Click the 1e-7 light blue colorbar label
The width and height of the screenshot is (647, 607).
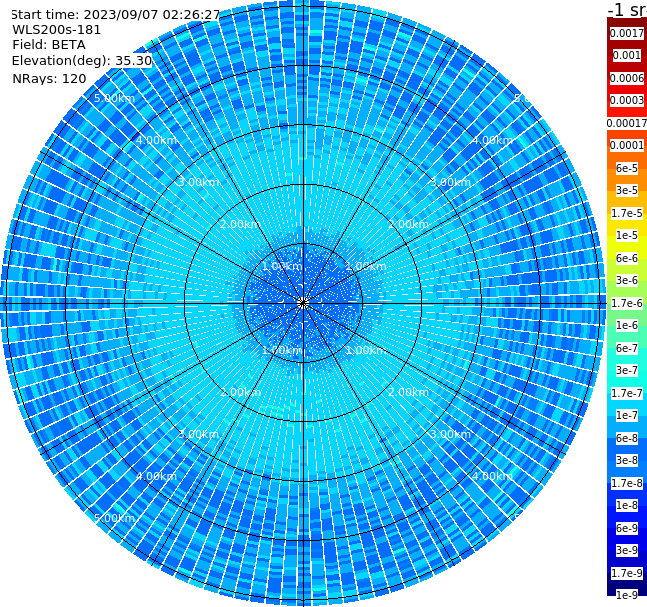(627, 416)
